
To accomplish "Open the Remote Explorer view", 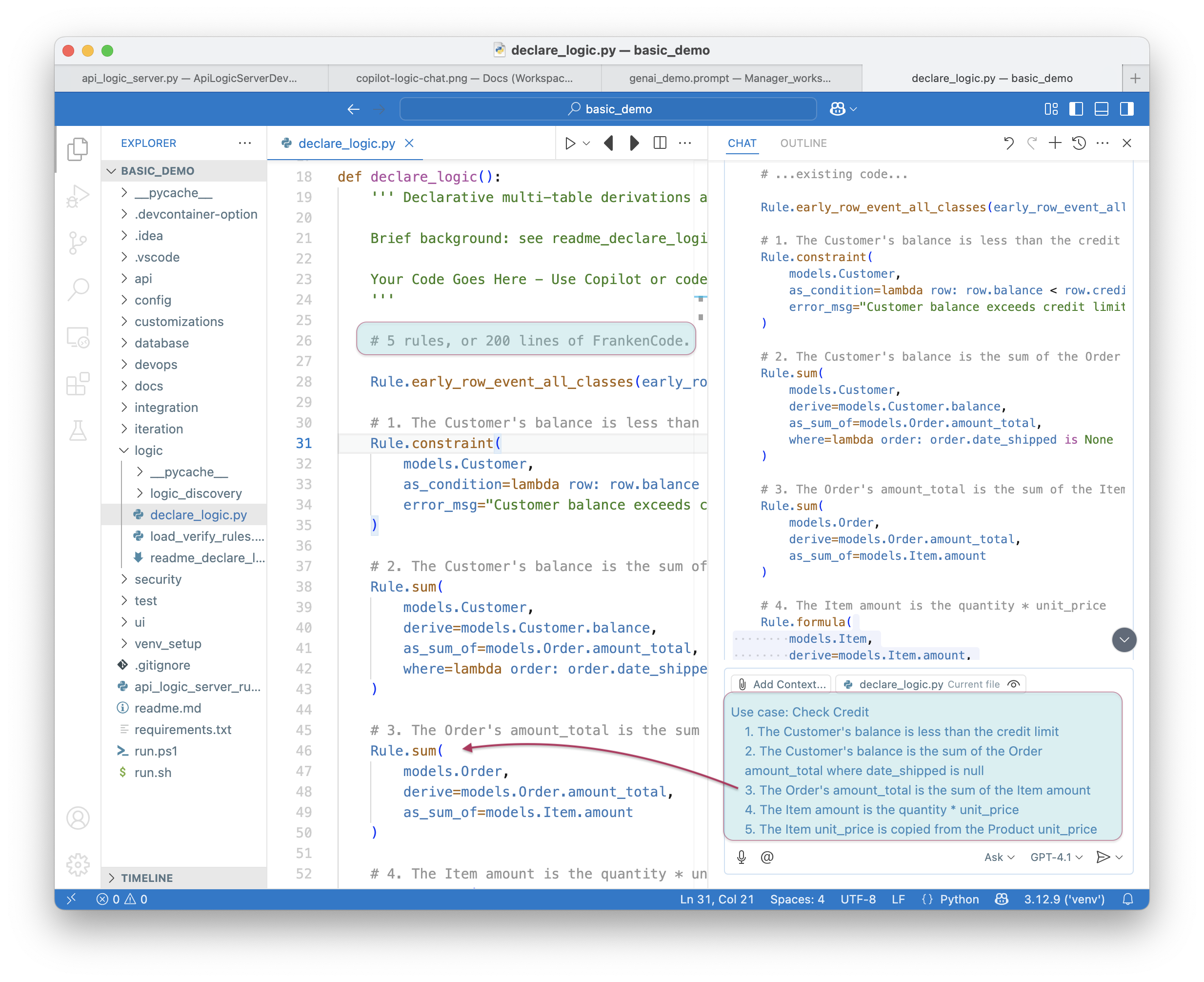I will 78,337.
